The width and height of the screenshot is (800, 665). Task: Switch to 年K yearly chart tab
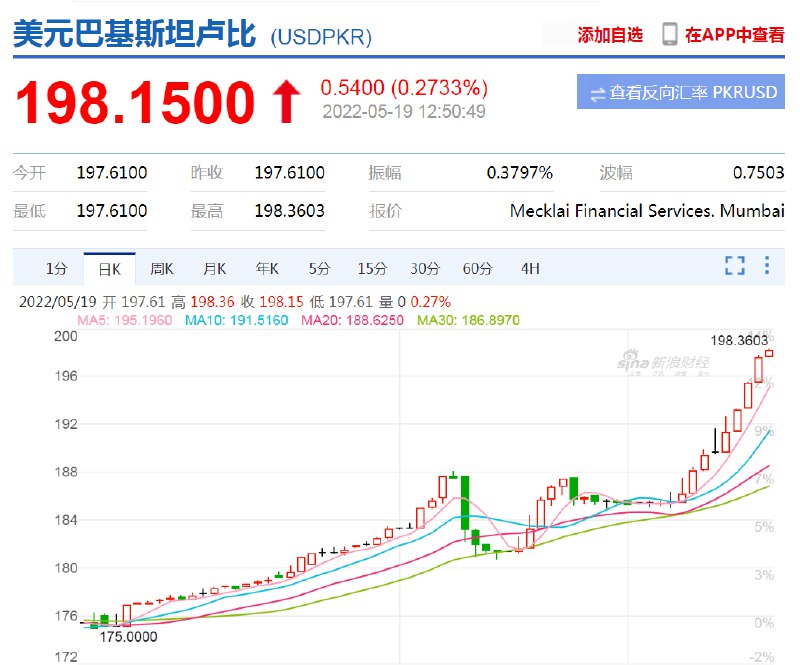(x=267, y=268)
